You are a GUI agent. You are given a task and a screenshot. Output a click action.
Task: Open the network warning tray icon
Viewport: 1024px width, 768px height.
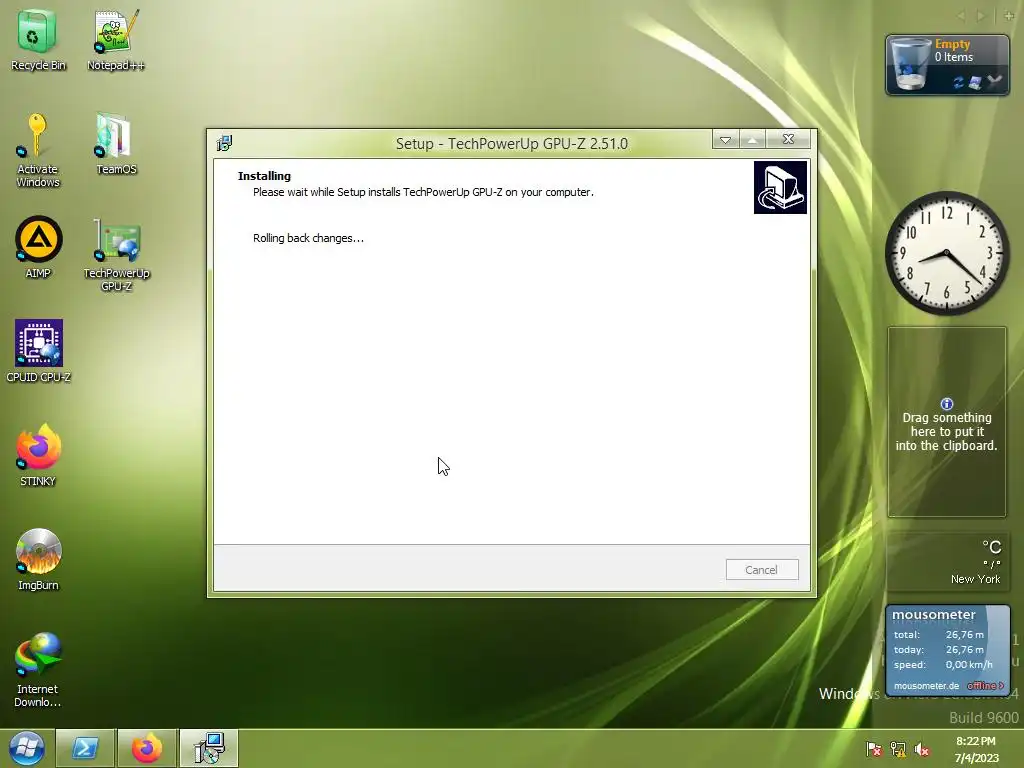(x=898, y=749)
